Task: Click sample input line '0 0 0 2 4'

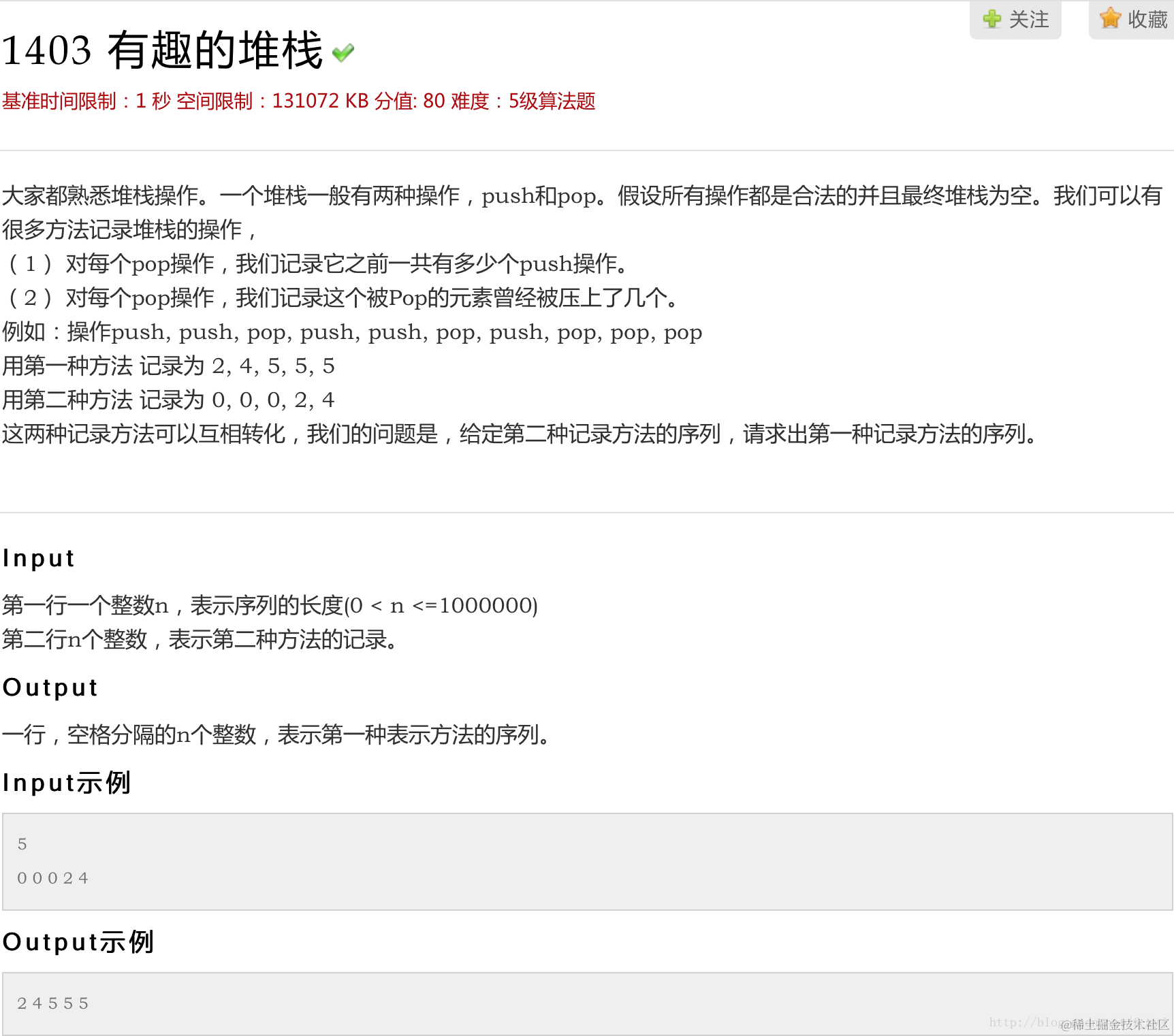Action: [53, 878]
